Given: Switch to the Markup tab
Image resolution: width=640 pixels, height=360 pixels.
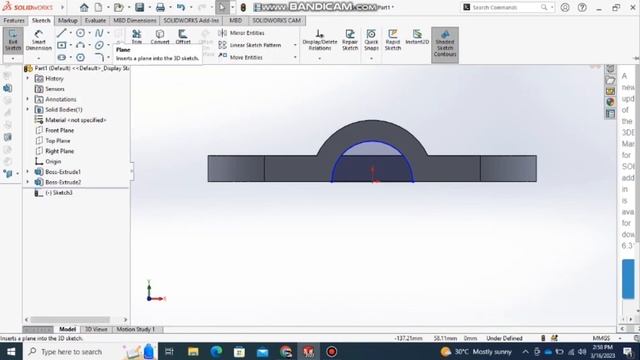Looking at the screenshot, I should (68, 20).
